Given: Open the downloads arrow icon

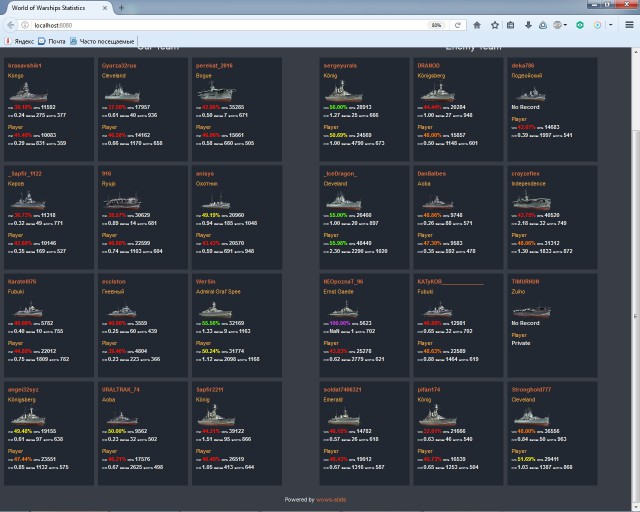Looking at the screenshot, I should pos(528,25).
